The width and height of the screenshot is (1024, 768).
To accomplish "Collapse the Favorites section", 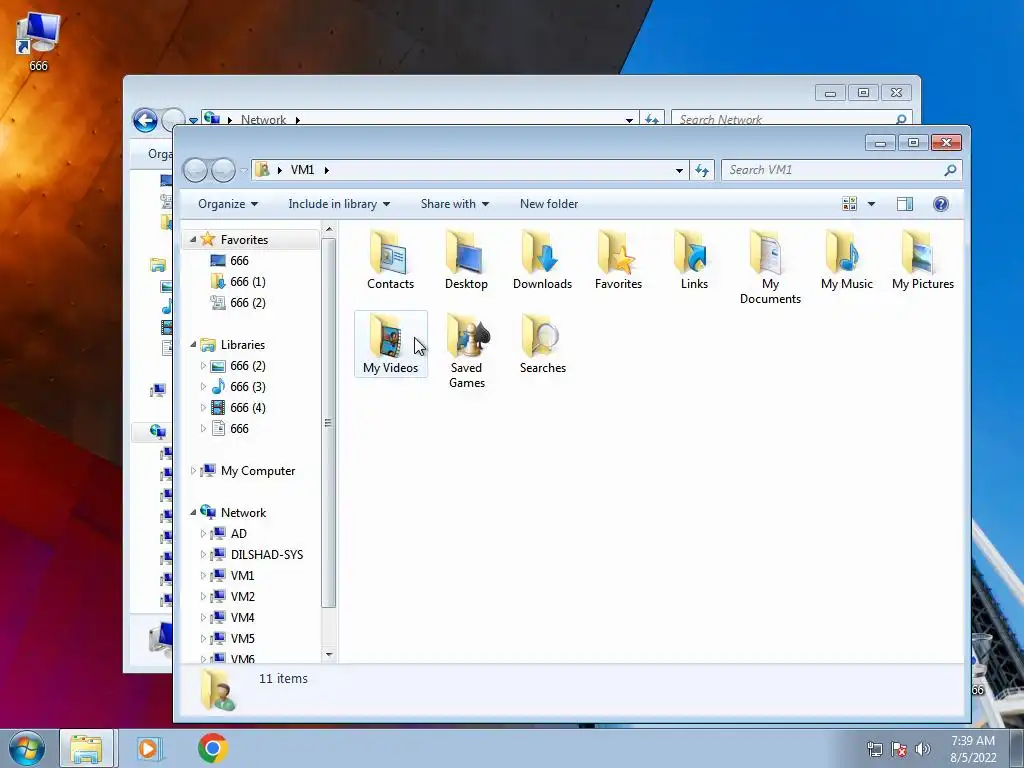I will [x=193, y=240].
